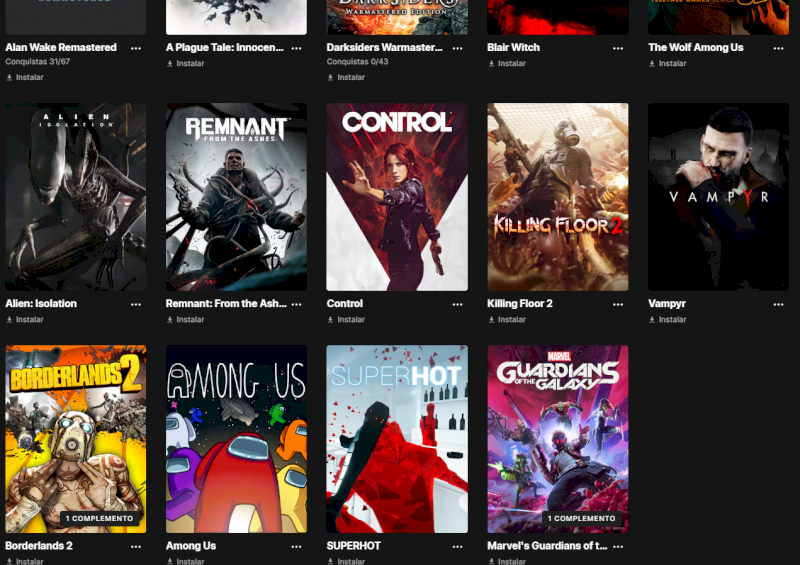Open the Darksiders Warmastered options menu
Screen dimensions: 800x565
(x=457, y=48)
